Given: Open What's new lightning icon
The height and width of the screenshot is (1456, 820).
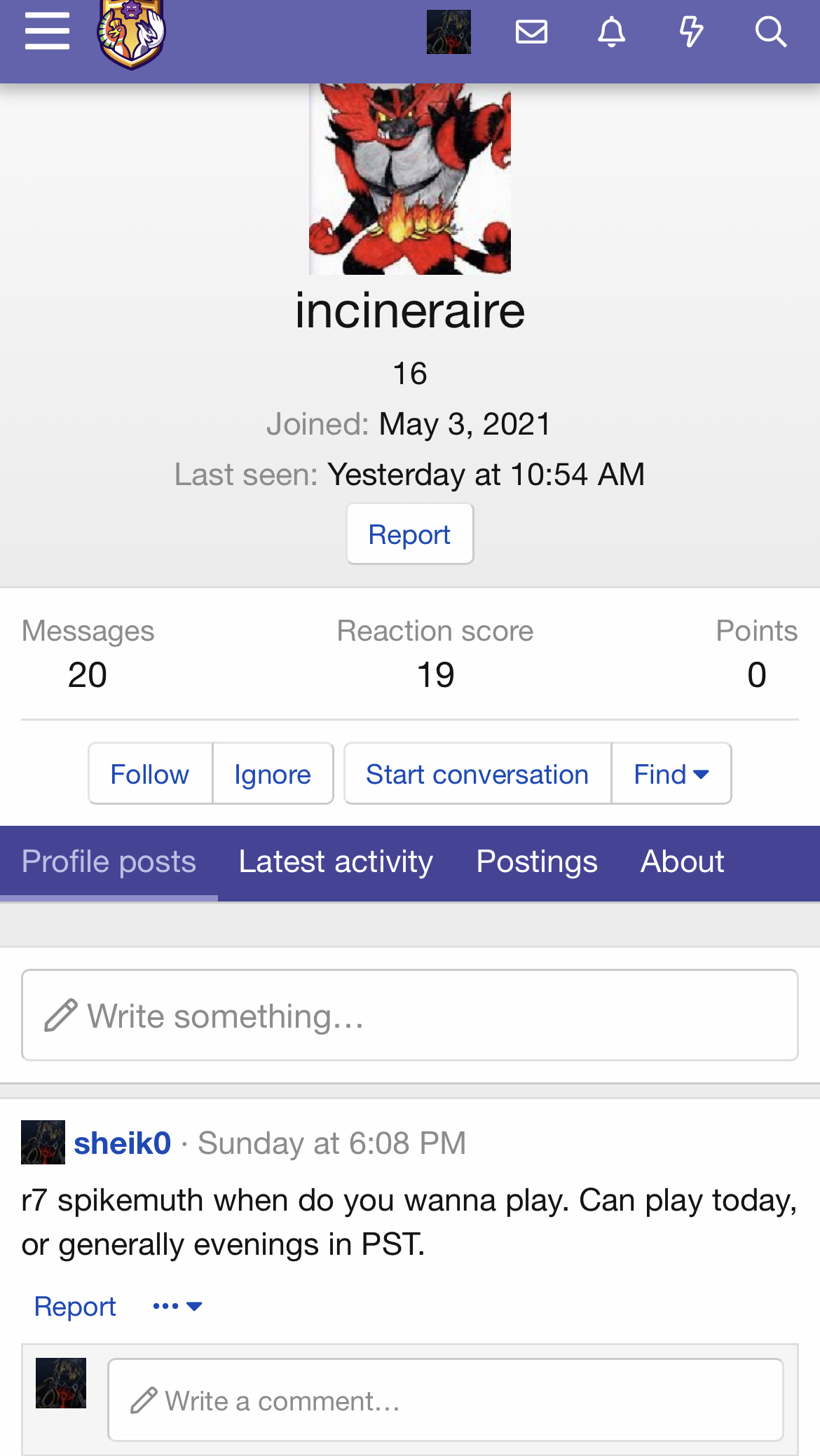Looking at the screenshot, I should pyautogui.click(x=691, y=32).
